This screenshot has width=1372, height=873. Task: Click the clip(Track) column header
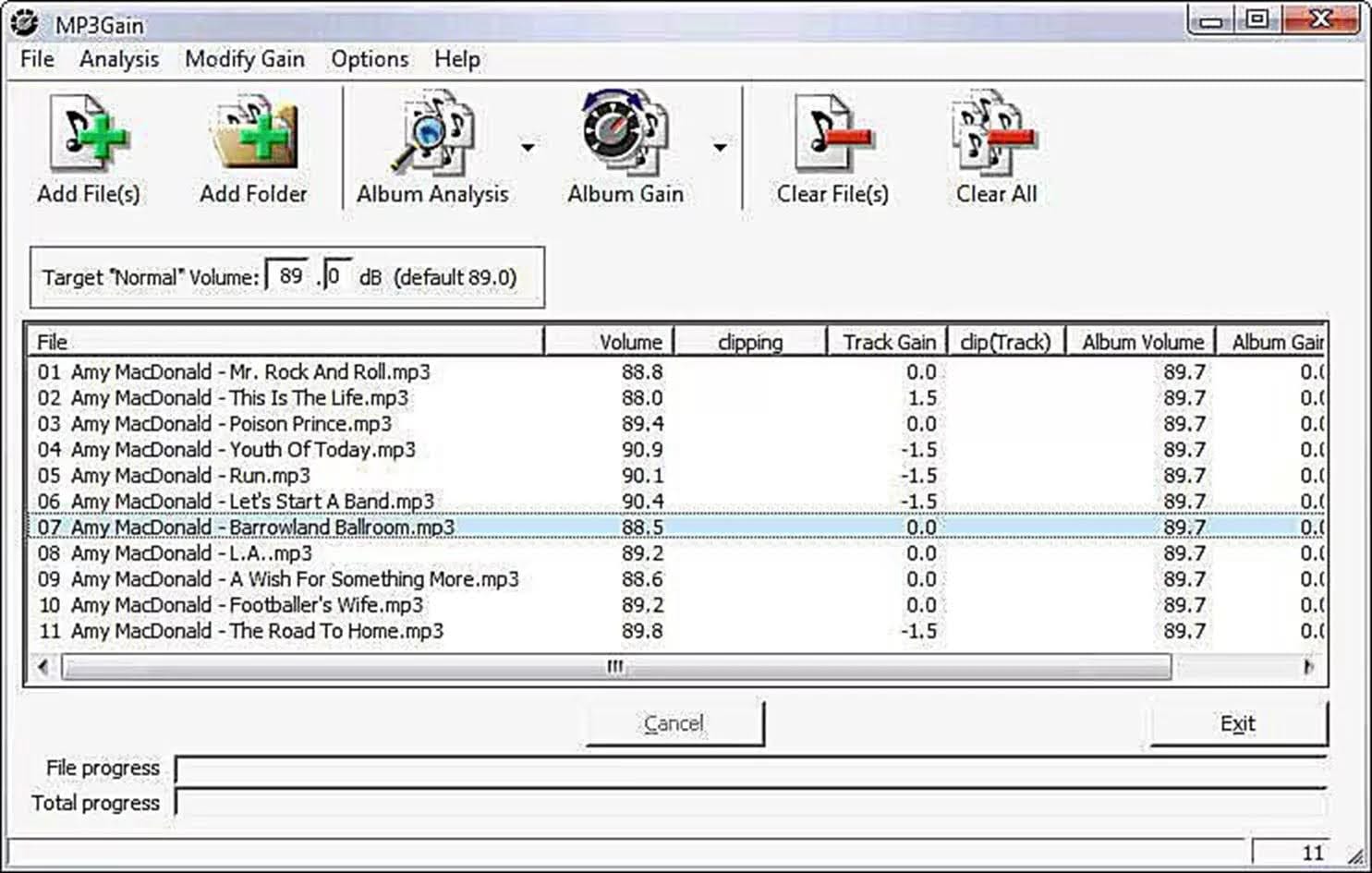tap(1006, 342)
